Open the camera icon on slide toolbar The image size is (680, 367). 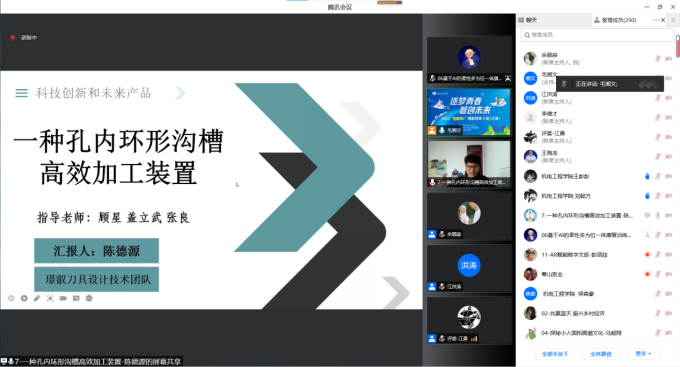tap(63, 298)
